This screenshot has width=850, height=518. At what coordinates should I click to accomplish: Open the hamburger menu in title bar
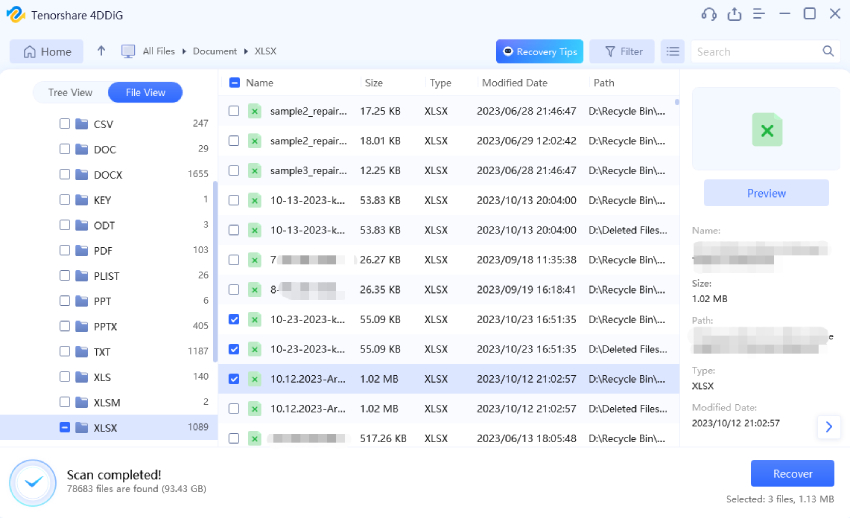[759, 14]
